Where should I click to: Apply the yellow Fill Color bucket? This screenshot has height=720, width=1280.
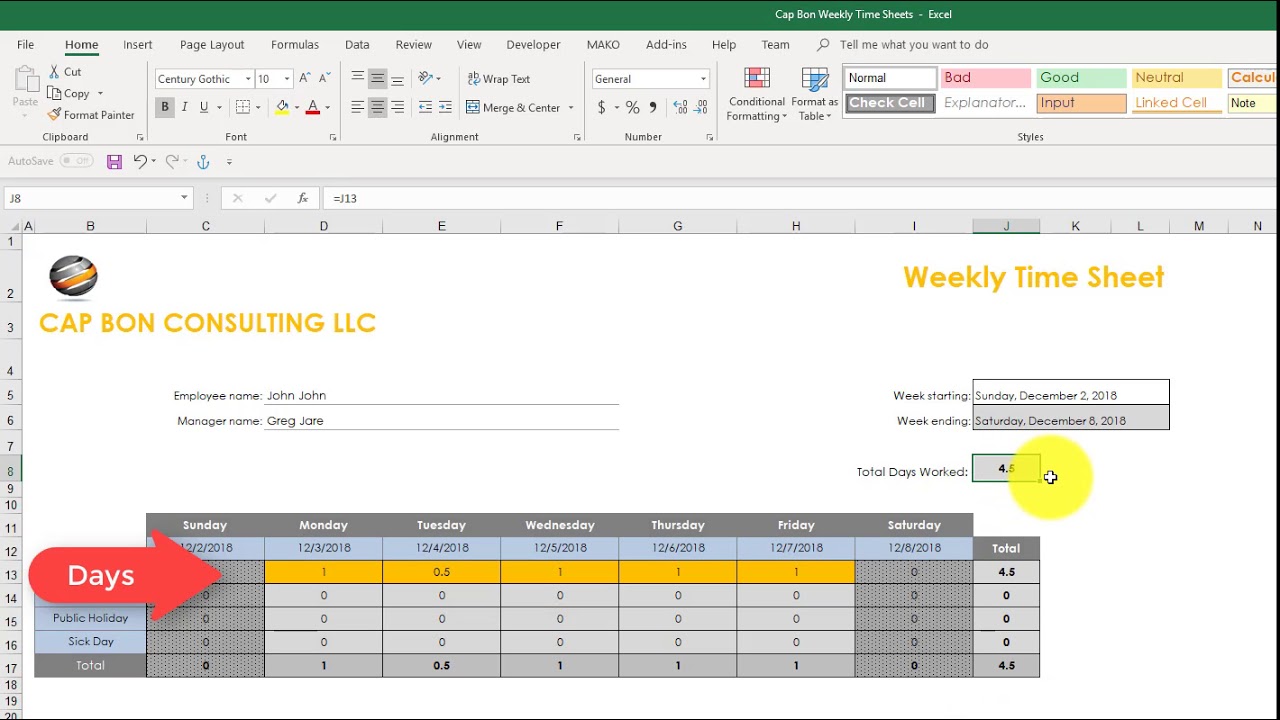(x=282, y=107)
